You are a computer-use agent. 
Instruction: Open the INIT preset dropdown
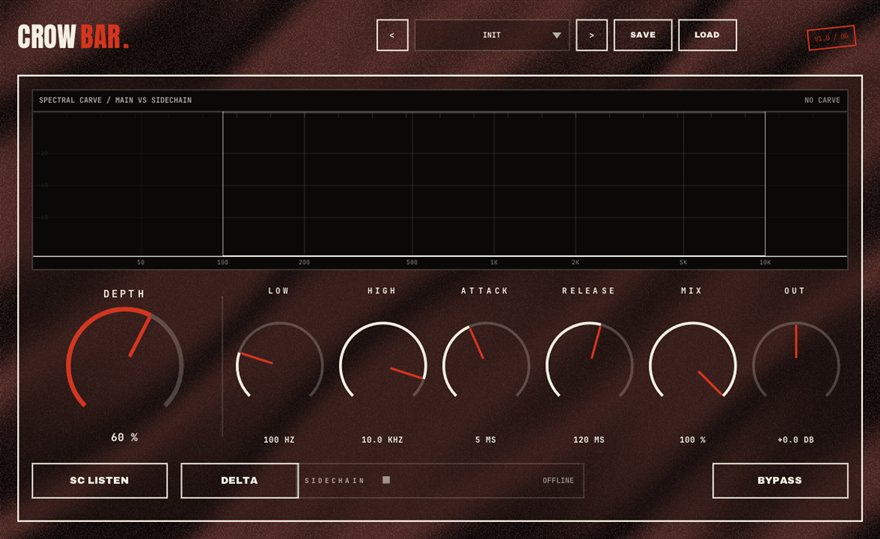pos(492,35)
